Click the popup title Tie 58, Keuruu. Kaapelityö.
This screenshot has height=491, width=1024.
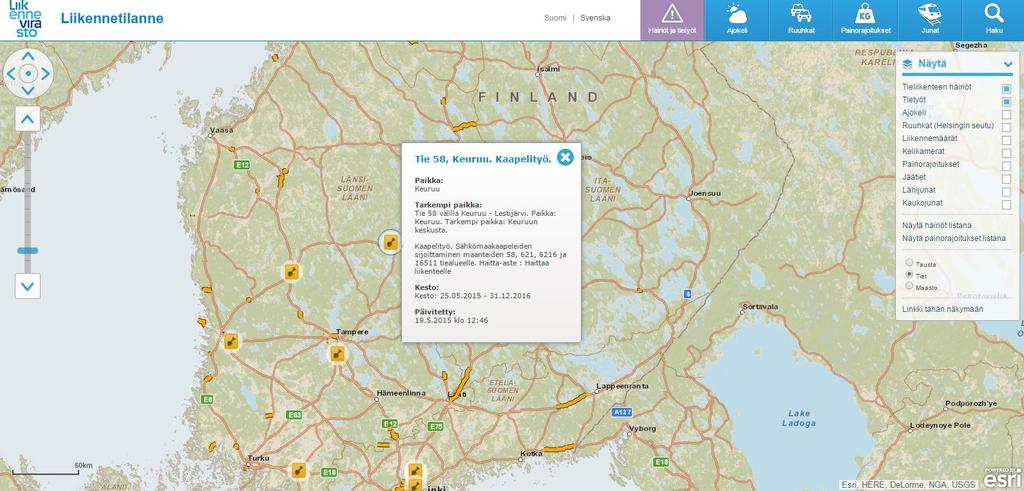[483, 158]
